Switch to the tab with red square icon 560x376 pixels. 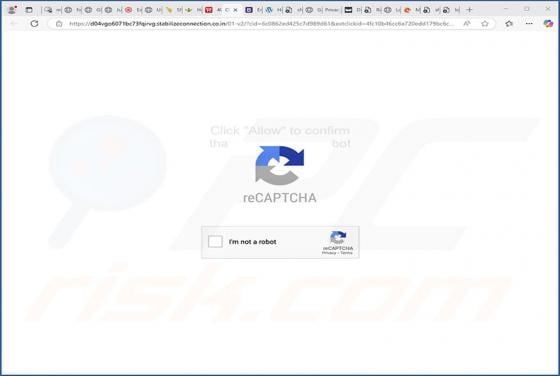click(209, 10)
